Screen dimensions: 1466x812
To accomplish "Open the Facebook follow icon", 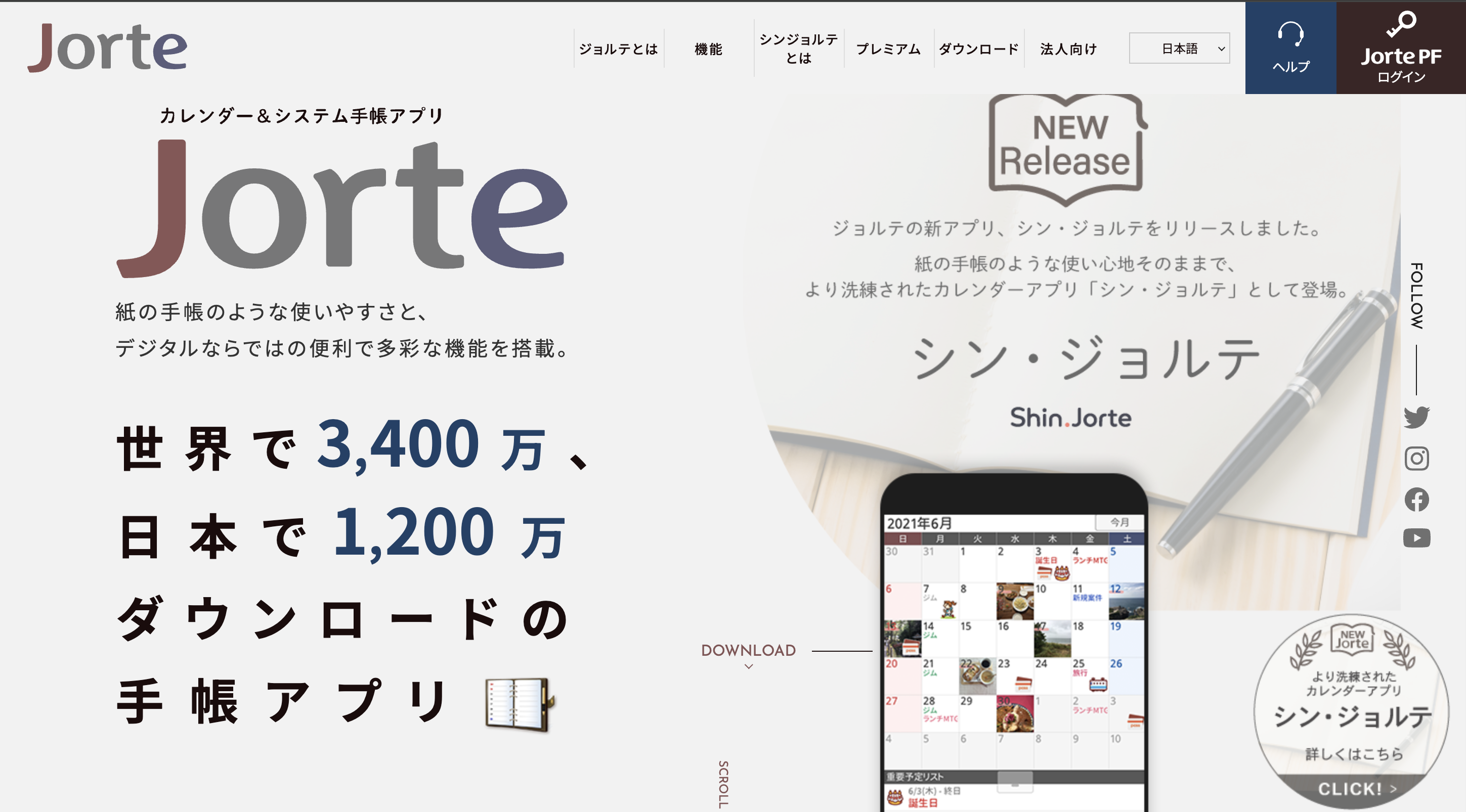I will pos(1416,499).
